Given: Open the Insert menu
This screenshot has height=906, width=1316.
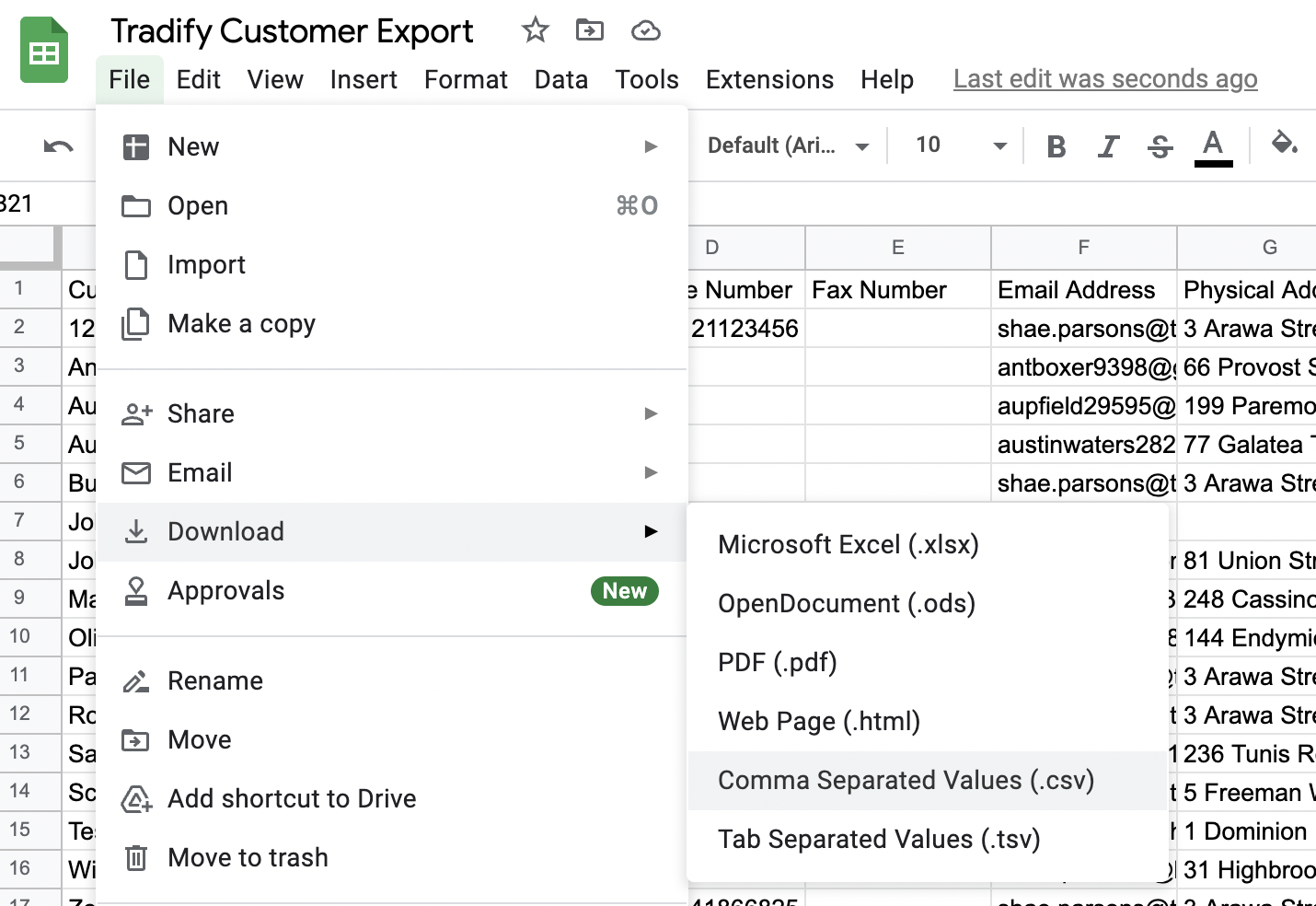Looking at the screenshot, I should (364, 79).
